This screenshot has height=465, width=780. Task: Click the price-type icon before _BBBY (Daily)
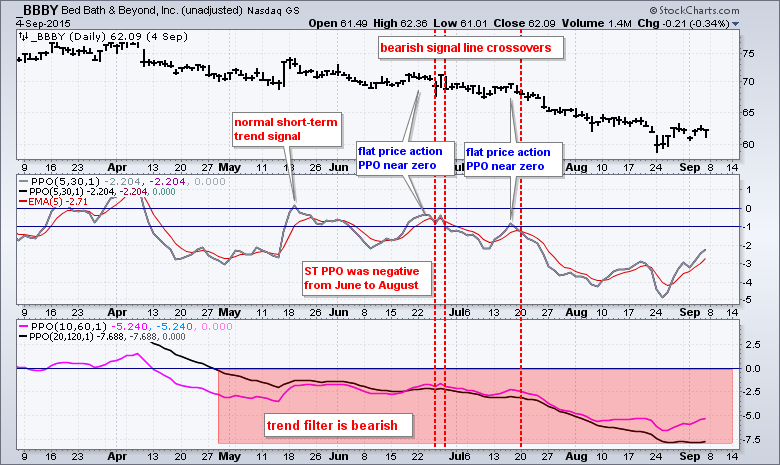[23, 36]
